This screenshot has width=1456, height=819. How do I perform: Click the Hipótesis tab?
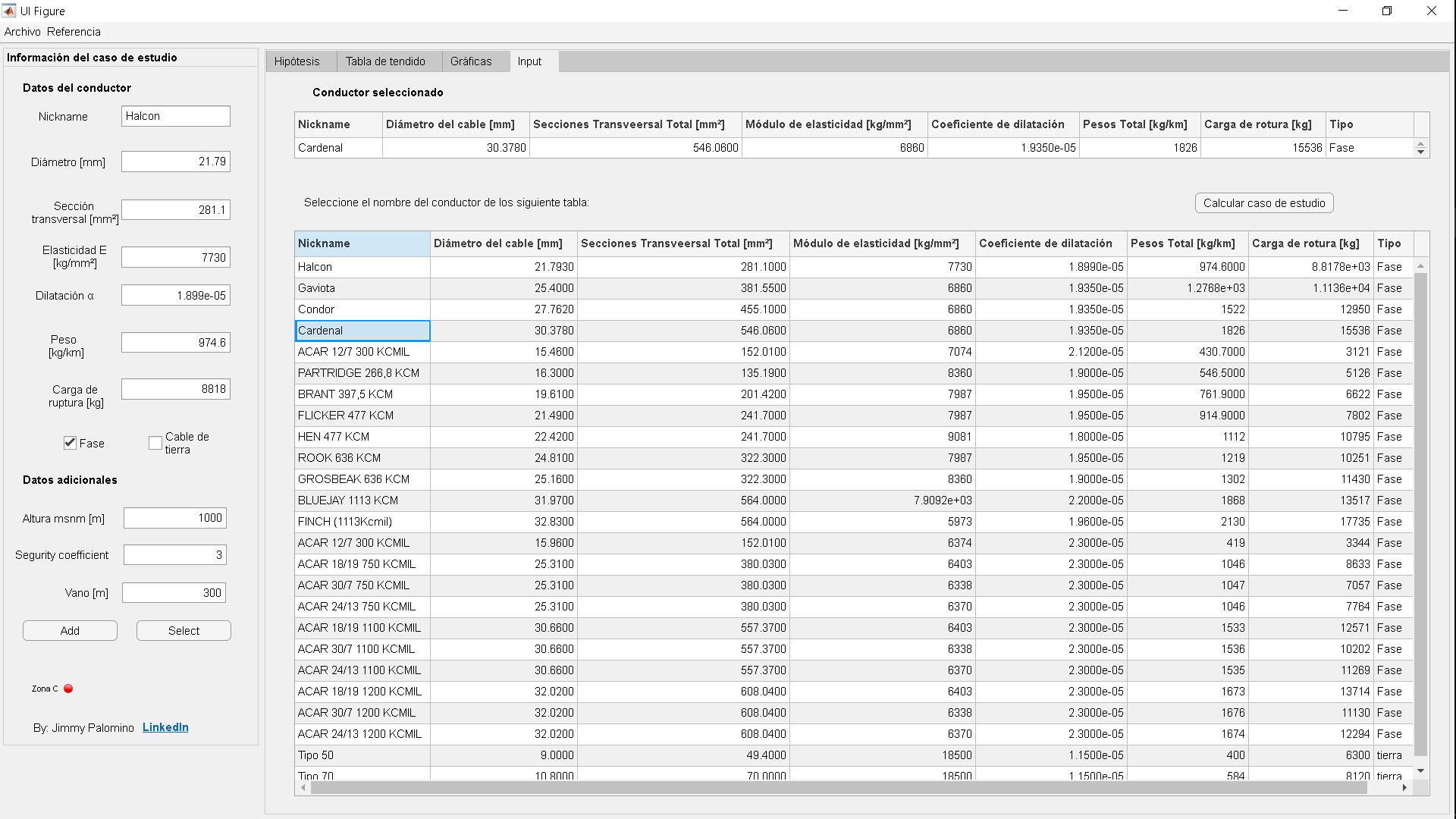point(296,61)
